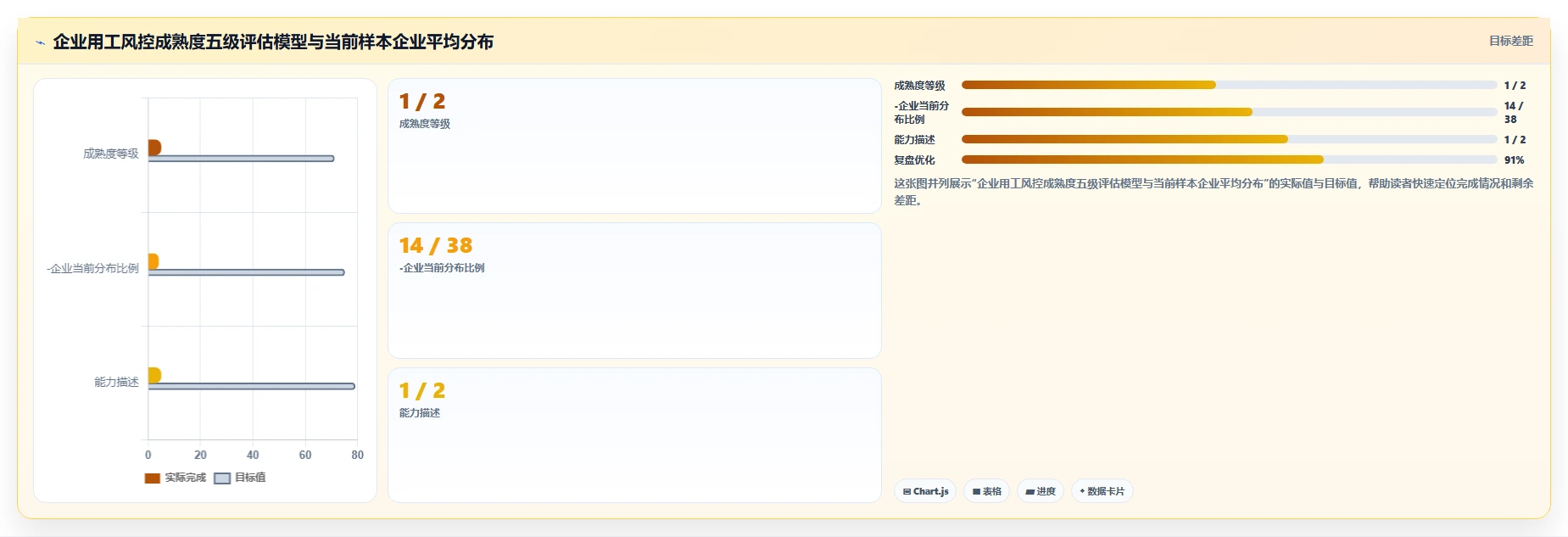Click the small icon before the dashboard title
The height and width of the screenshot is (537, 1568).
tap(40, 42)
